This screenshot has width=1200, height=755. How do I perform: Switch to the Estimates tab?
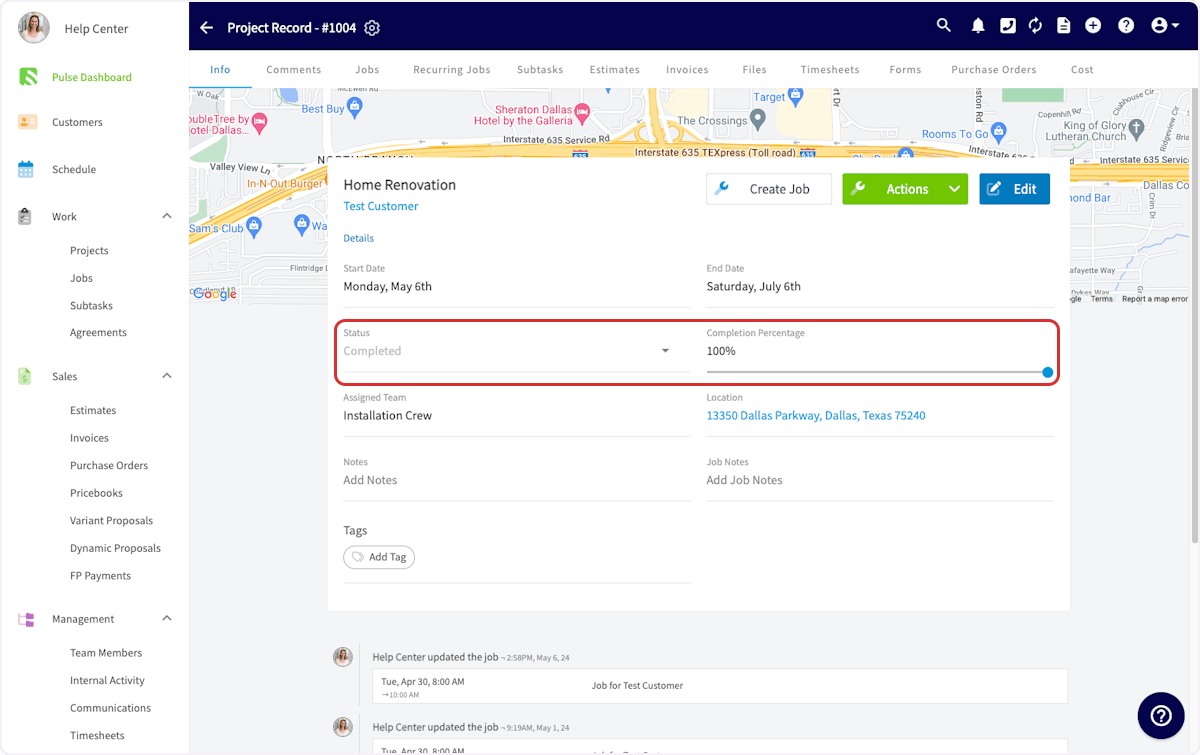click(x=615, y=70)
